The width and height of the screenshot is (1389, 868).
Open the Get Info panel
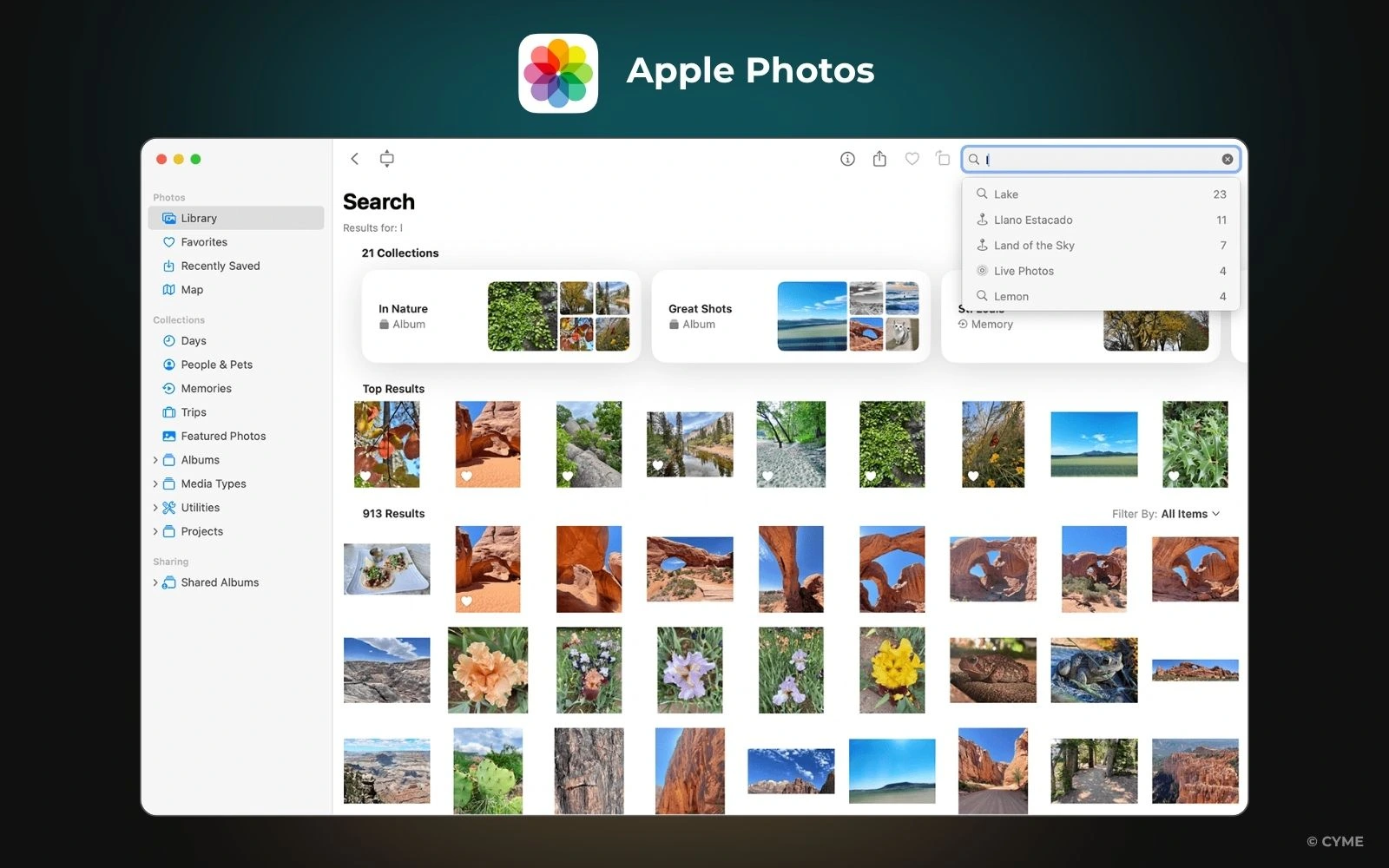coord(846,159)
